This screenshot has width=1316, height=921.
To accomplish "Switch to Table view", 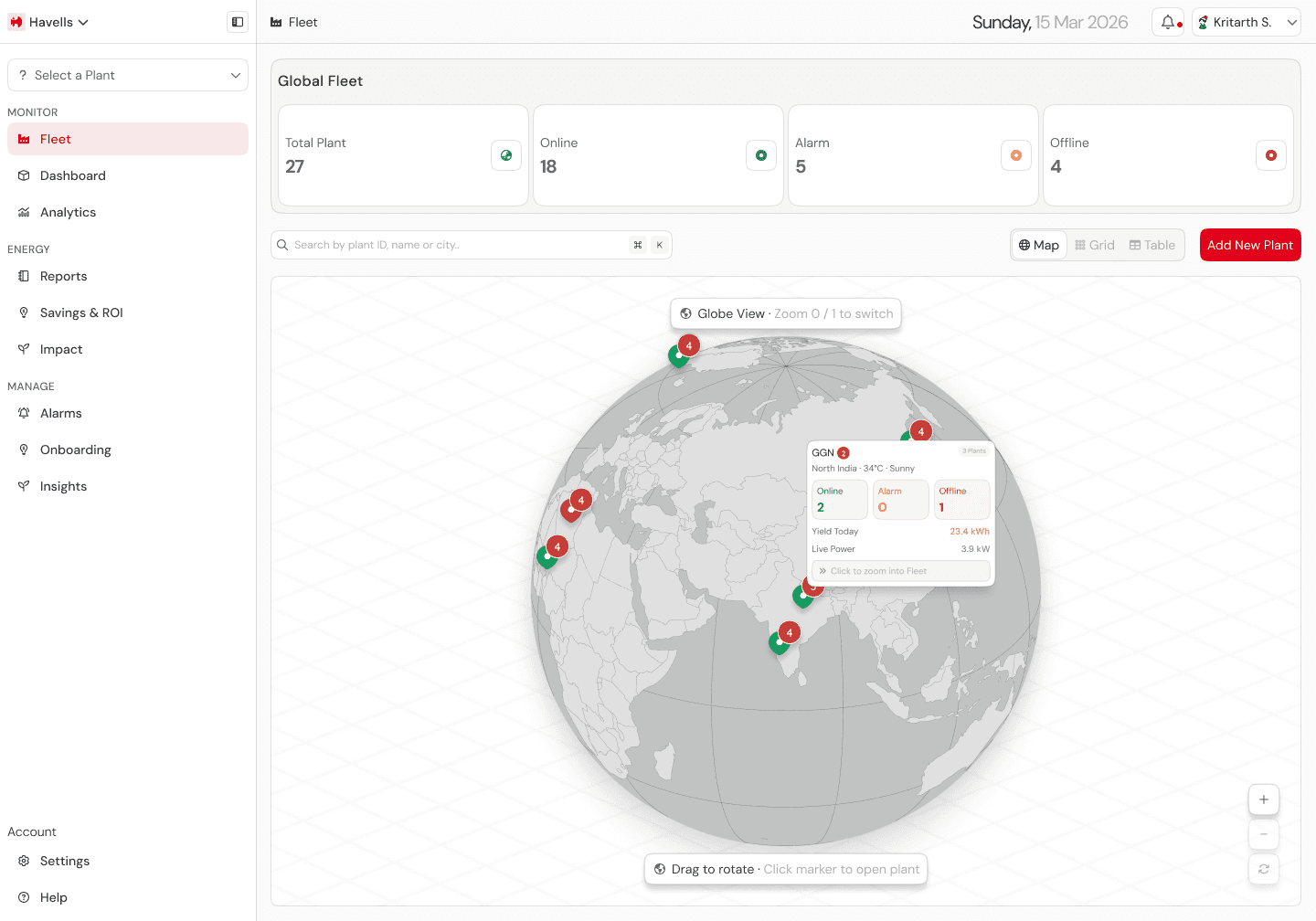I will pyautogui.click(x=1152, y=245).
